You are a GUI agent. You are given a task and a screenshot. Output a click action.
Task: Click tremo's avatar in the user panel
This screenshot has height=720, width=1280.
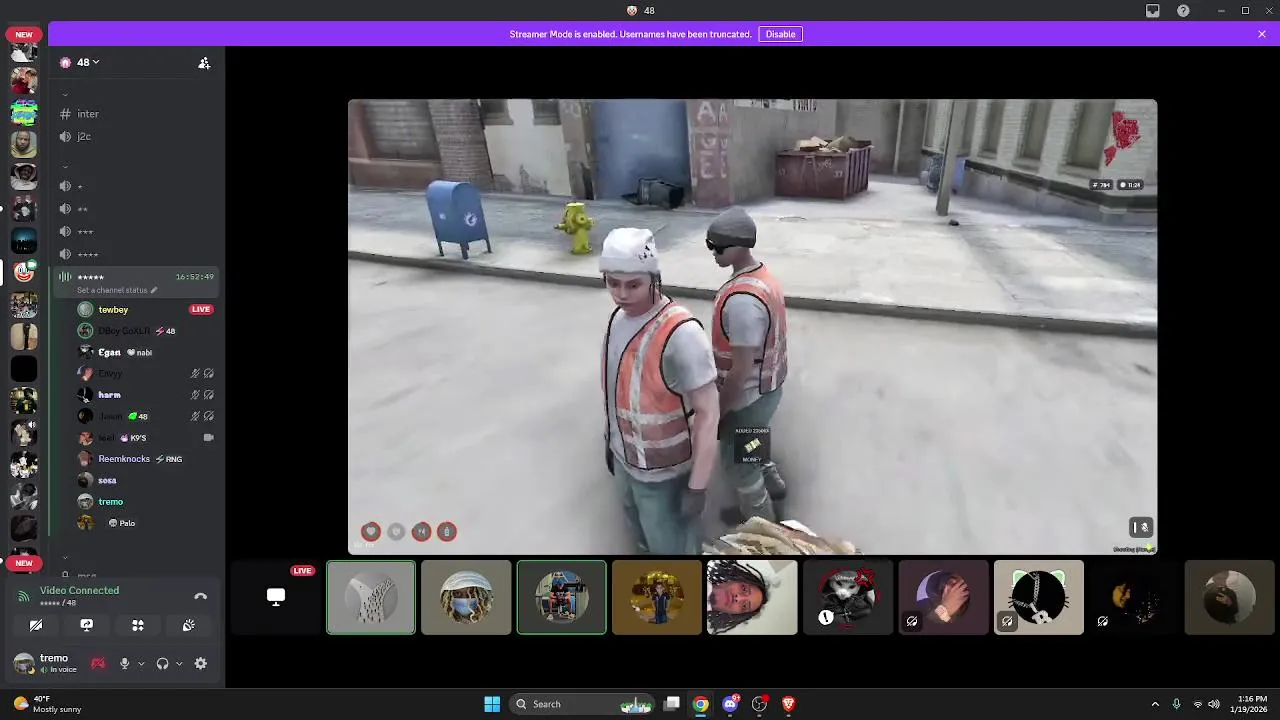pyautogui.click(x=24, y=663)
